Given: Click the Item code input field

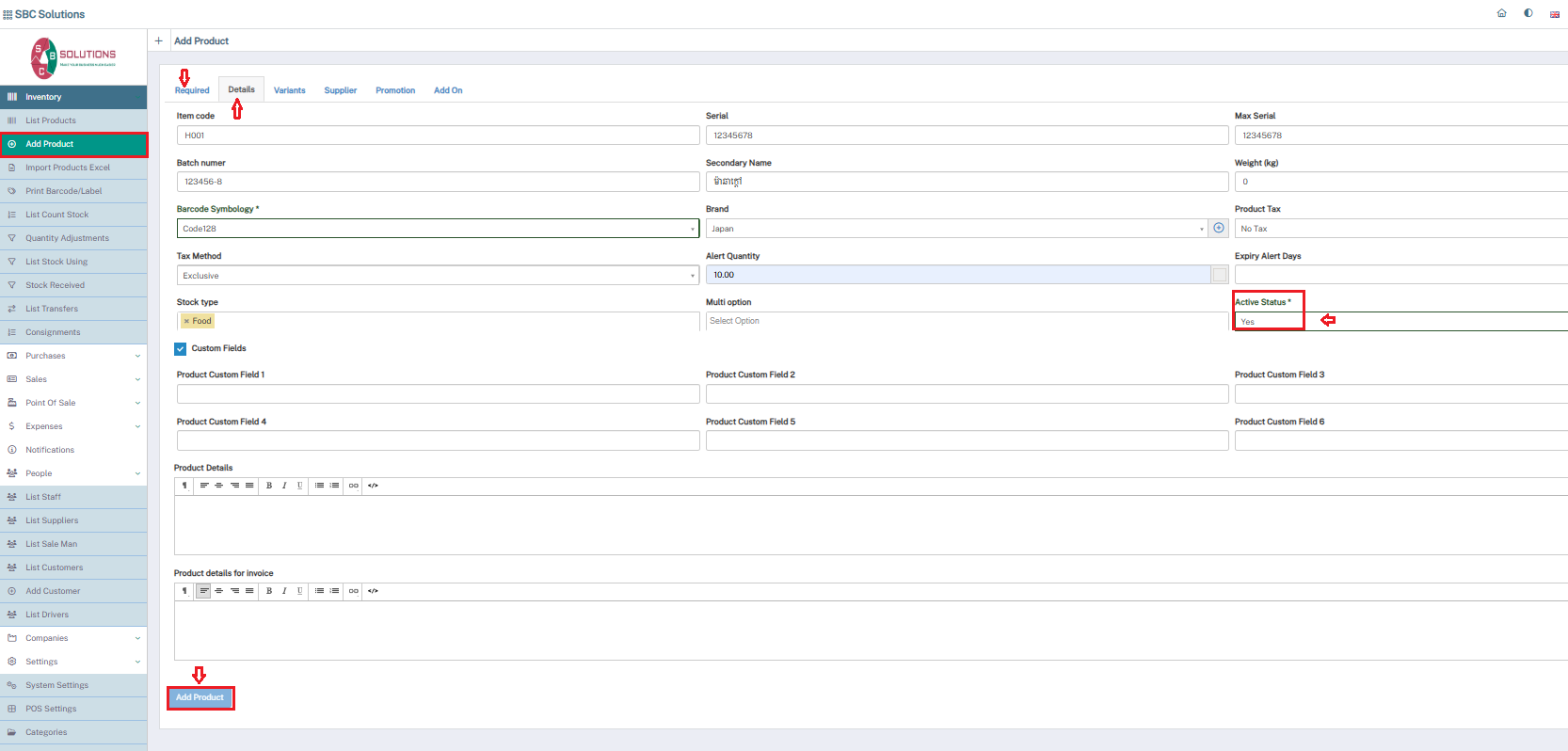Looking at the screenshot, I should [x=438, y=136].
